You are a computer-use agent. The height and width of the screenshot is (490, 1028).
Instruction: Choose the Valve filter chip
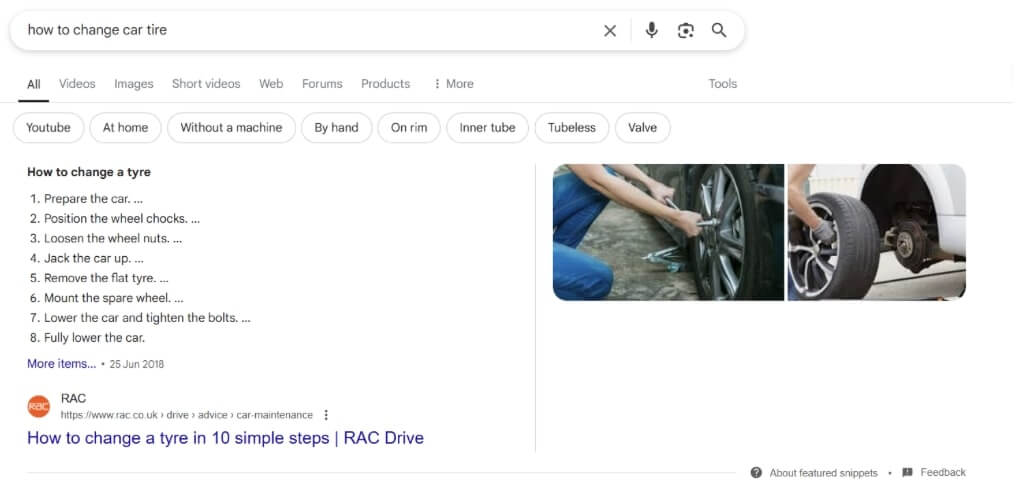coord(642,128)
